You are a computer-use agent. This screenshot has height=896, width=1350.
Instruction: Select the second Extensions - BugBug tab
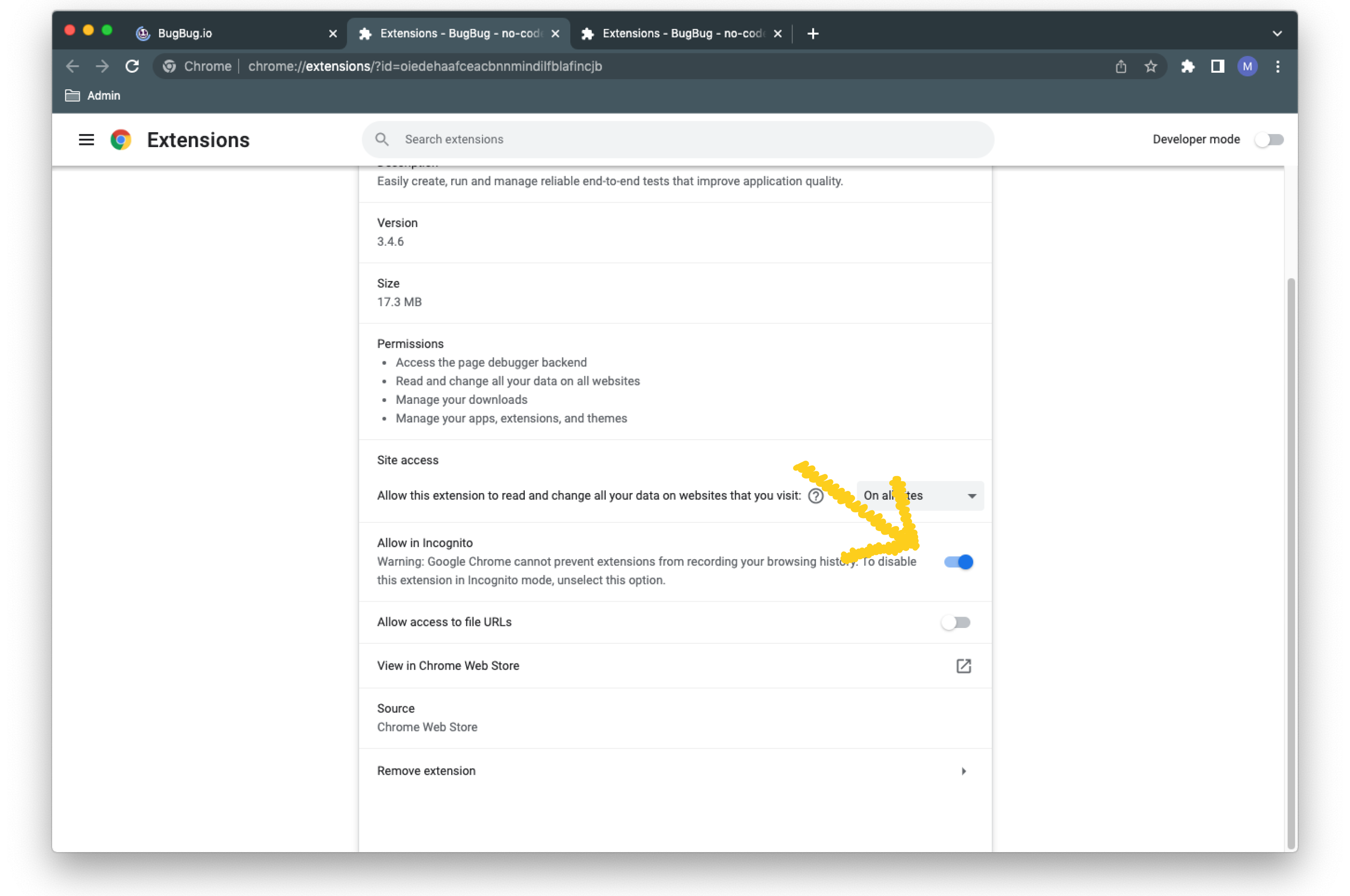click(458, 34)
